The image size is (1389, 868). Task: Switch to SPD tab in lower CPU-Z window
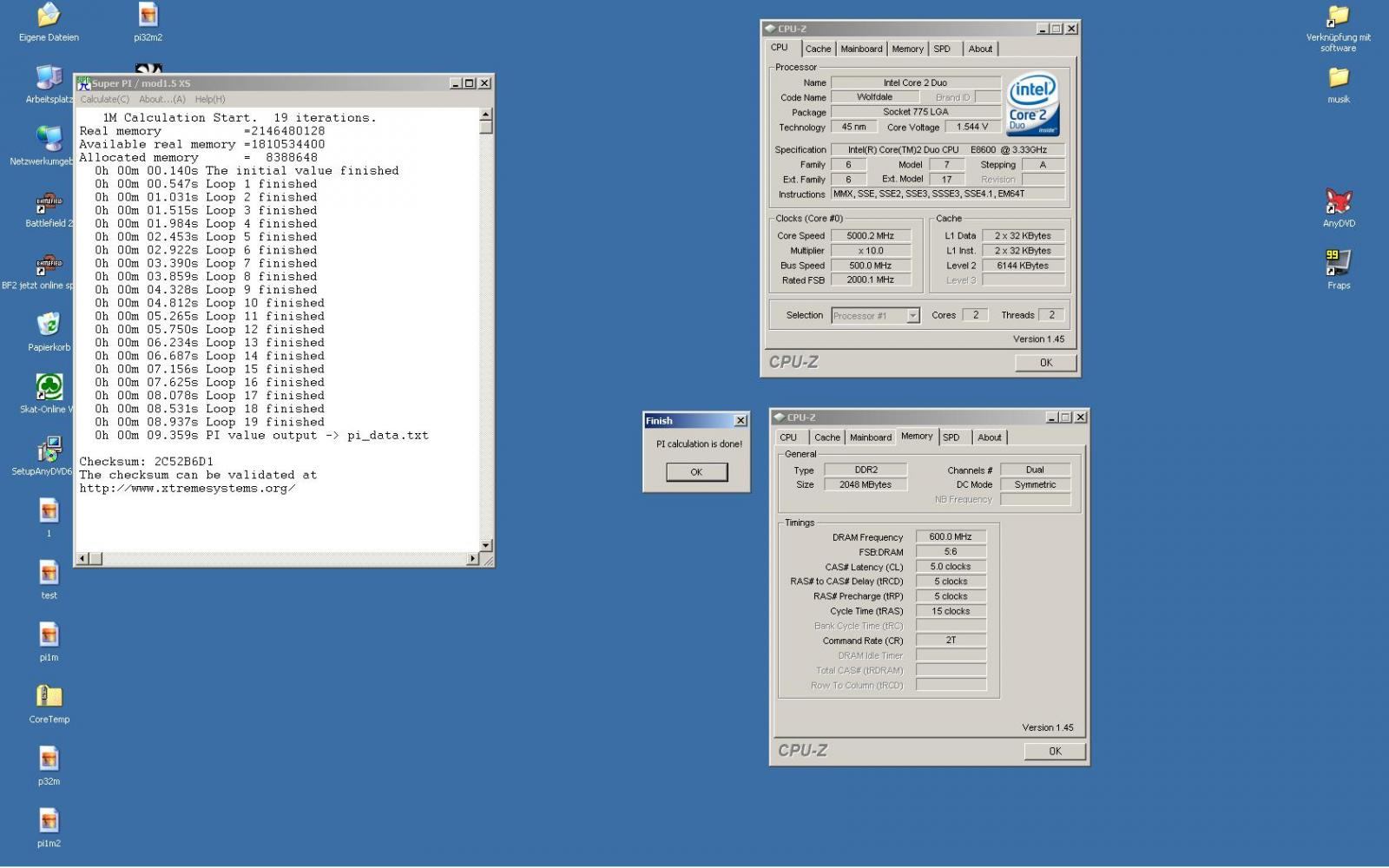pos(951,437)
